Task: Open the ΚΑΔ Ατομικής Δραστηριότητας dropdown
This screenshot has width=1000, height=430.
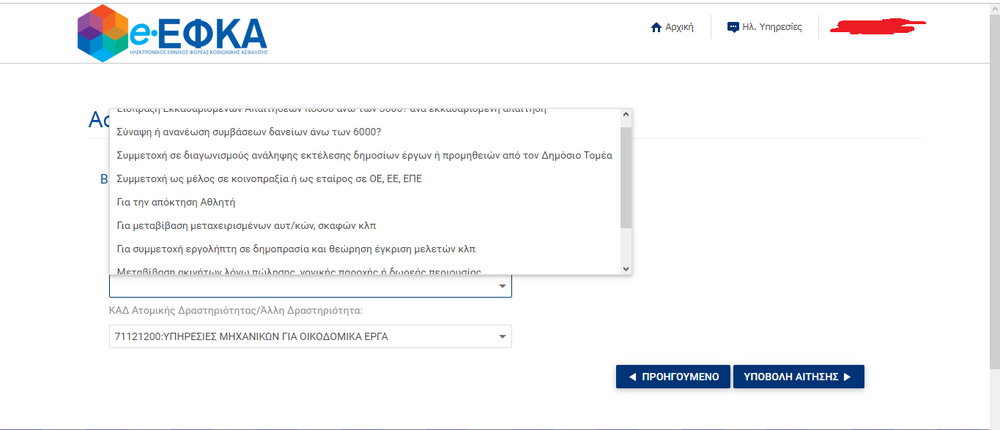Action: pos(501,337)
